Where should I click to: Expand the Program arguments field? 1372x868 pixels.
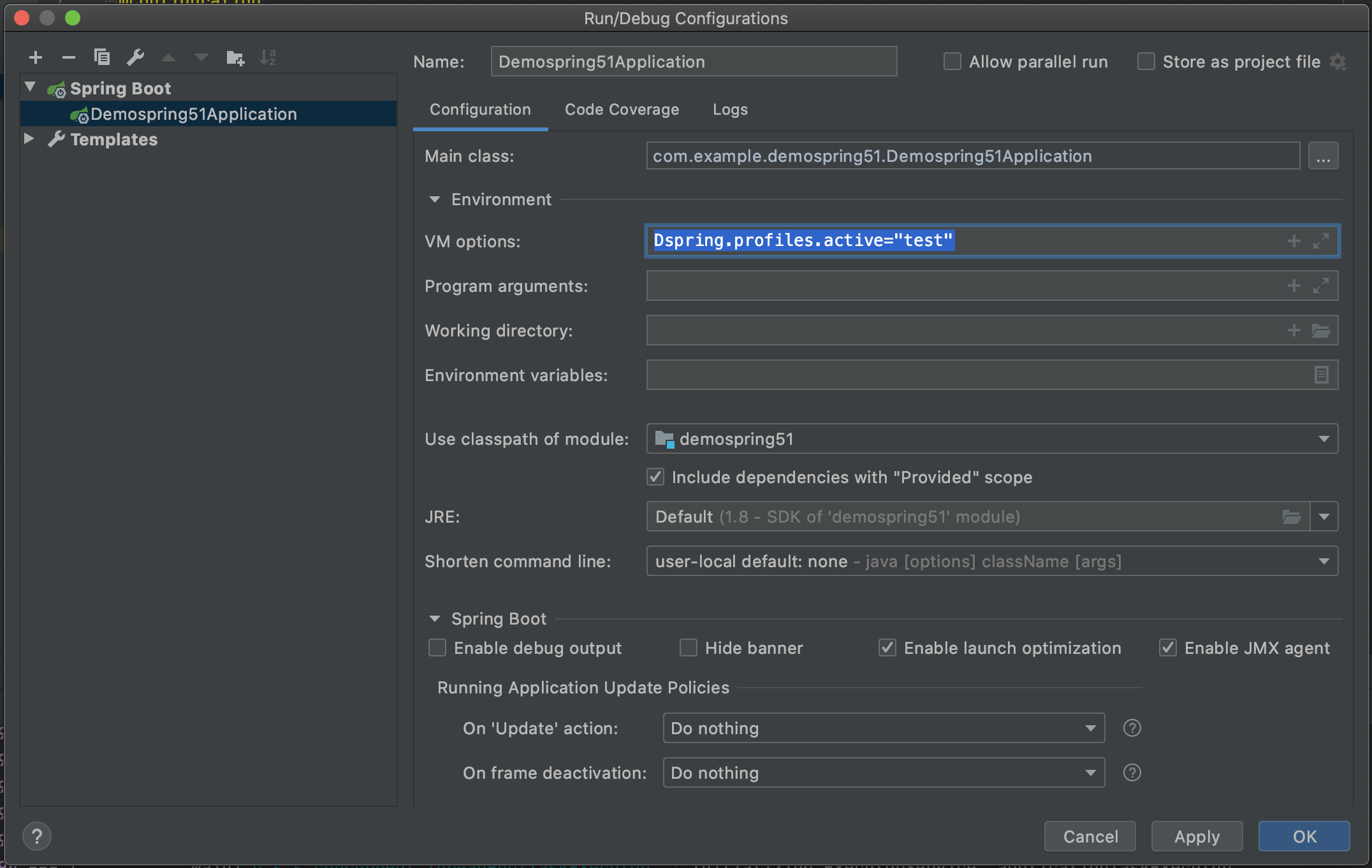tap(1321, 286)
